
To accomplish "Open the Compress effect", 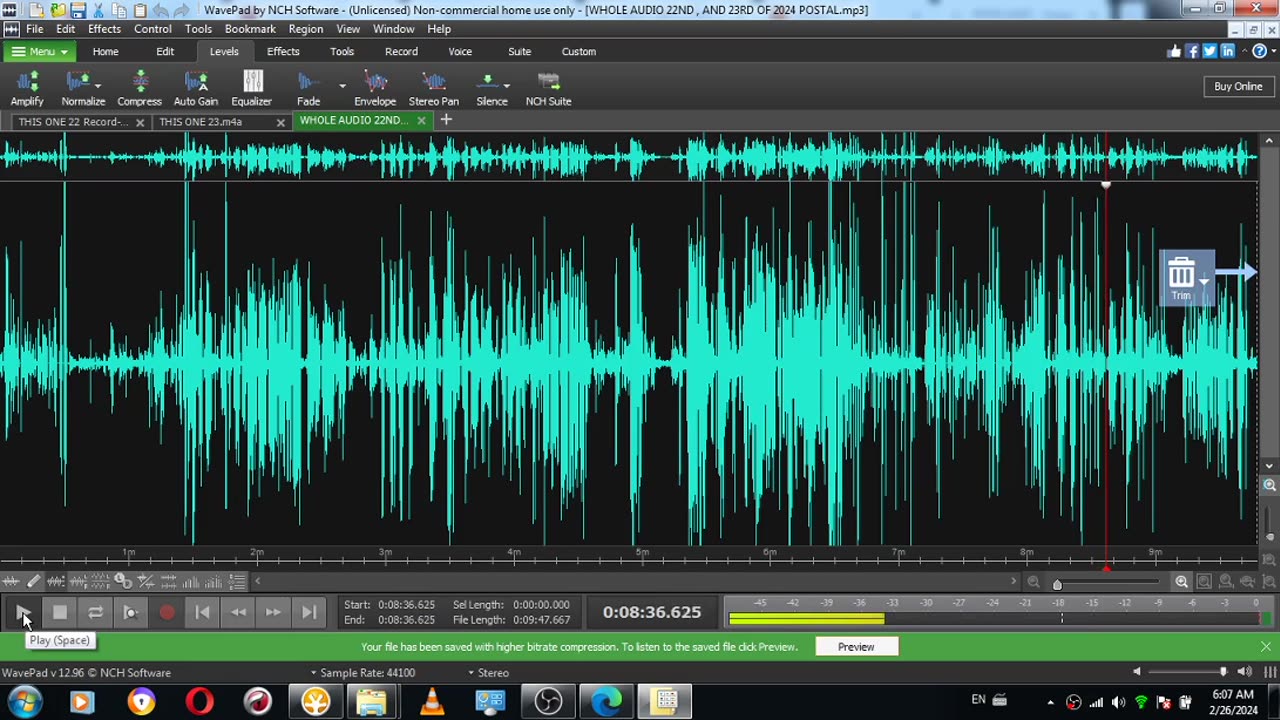I will pos(139,88).
